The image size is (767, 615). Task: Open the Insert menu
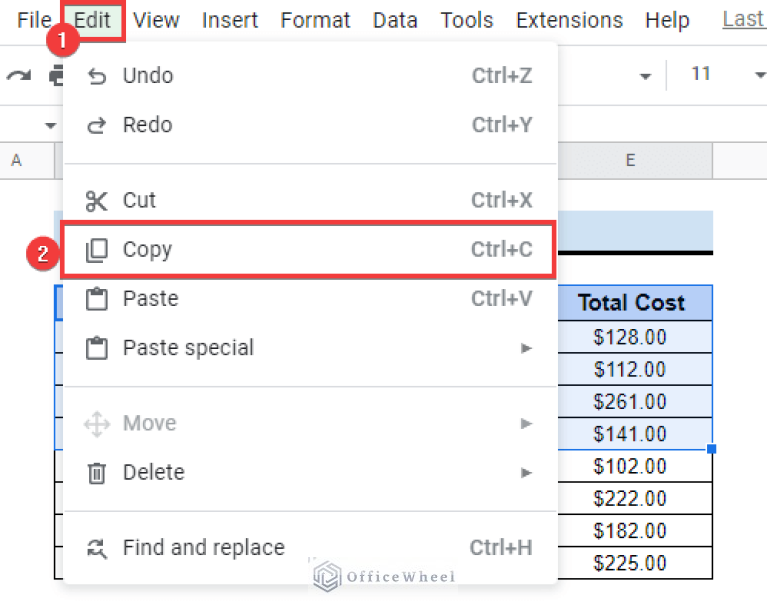tap(230, 21)
